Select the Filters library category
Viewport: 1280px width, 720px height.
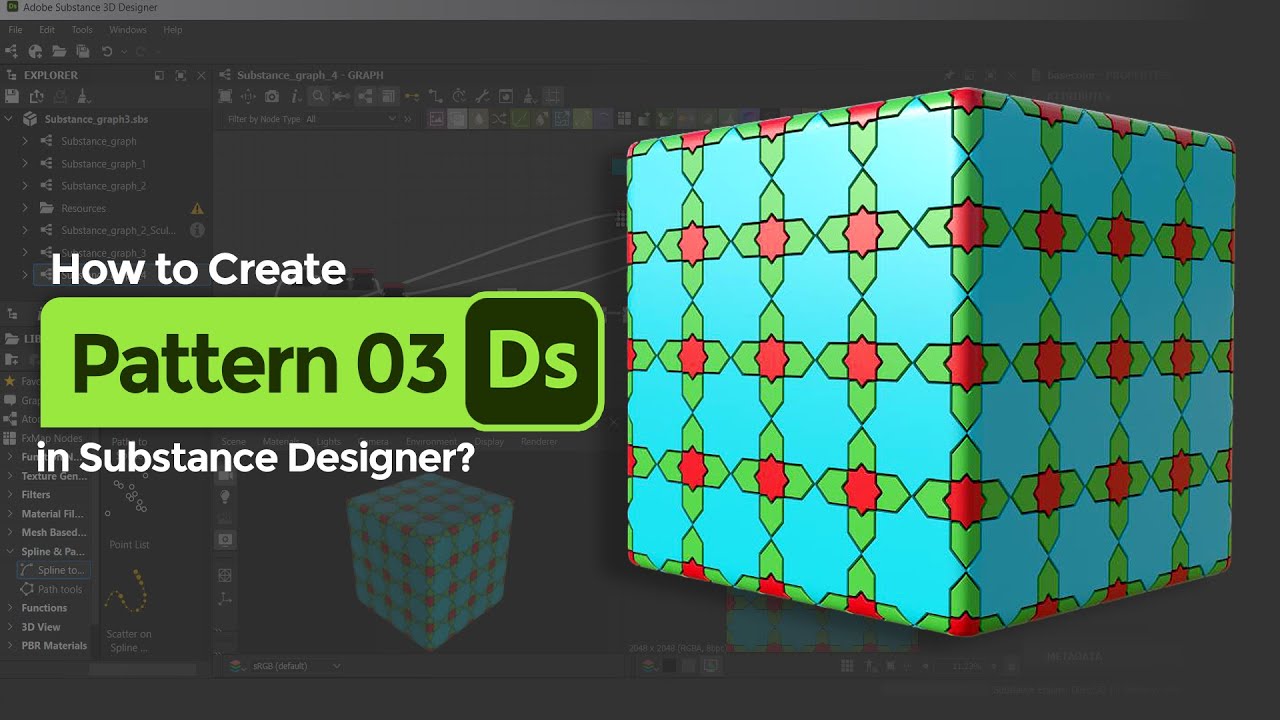tap(36, 494)
